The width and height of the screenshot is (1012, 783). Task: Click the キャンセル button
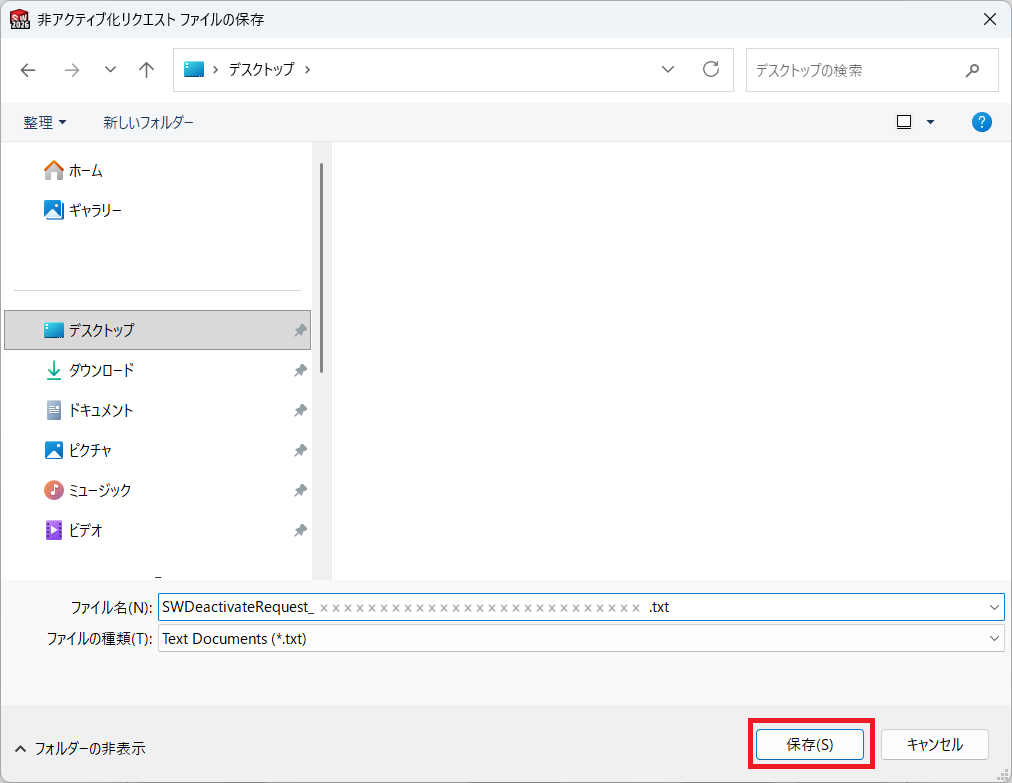(x=935, y=744)
